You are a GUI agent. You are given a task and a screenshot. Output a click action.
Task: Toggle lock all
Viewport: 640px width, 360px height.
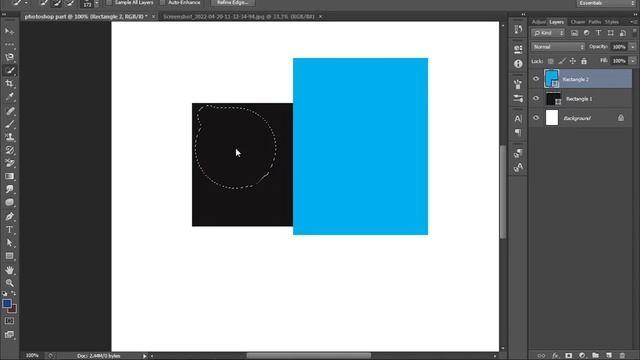pos(584,61)
